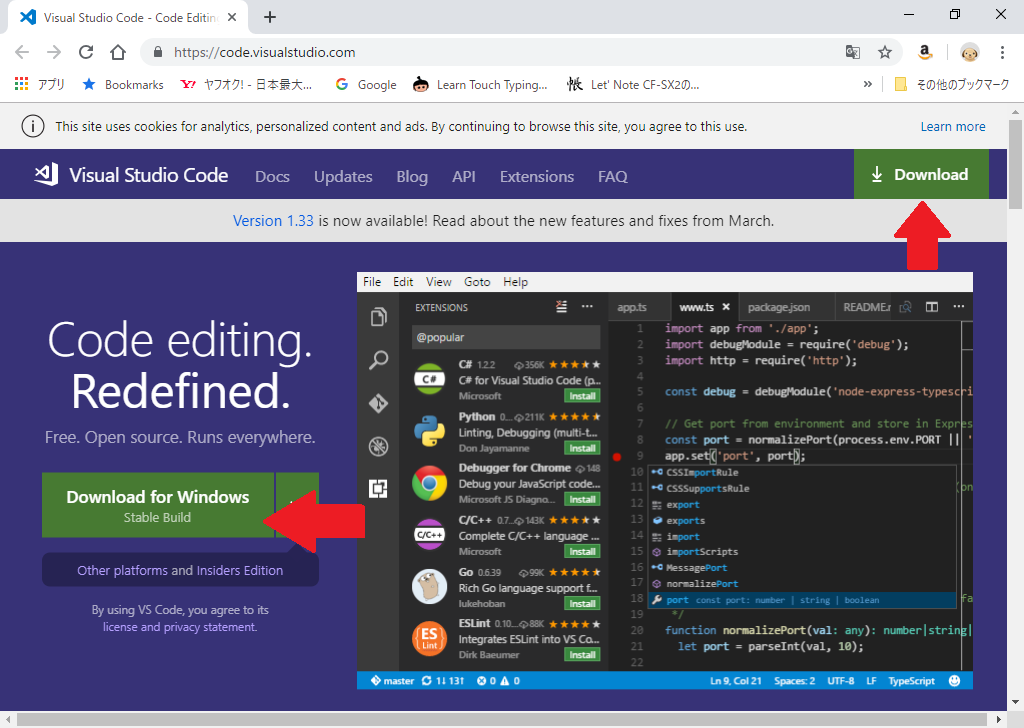This screenshot has width=1024, height=728.
Task: Click Install for Python extension
Action: point(582,448)
